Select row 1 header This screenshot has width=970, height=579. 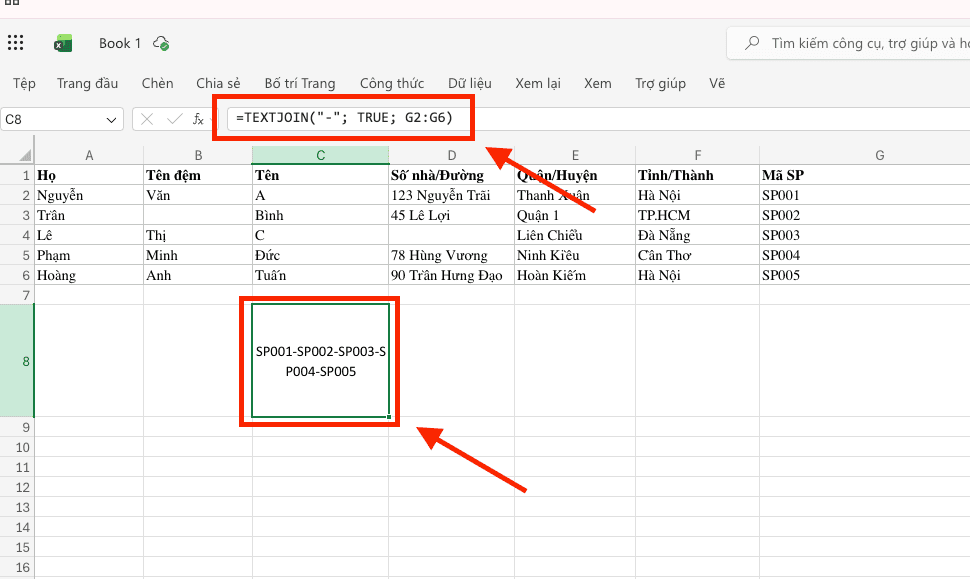pyautogui.click(x=17, y=175)
